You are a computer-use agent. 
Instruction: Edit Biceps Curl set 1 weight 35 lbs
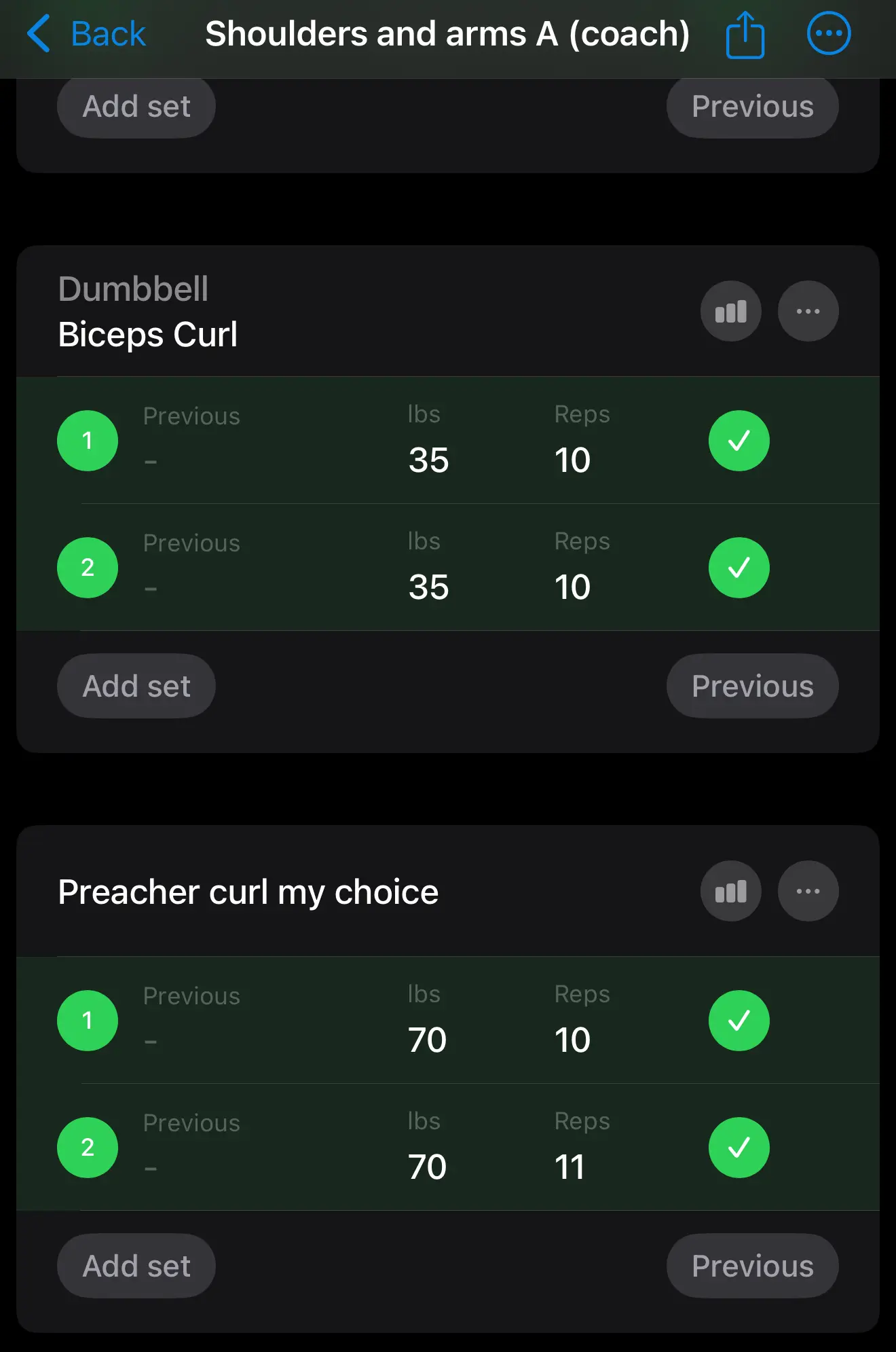tap(428, 460)
